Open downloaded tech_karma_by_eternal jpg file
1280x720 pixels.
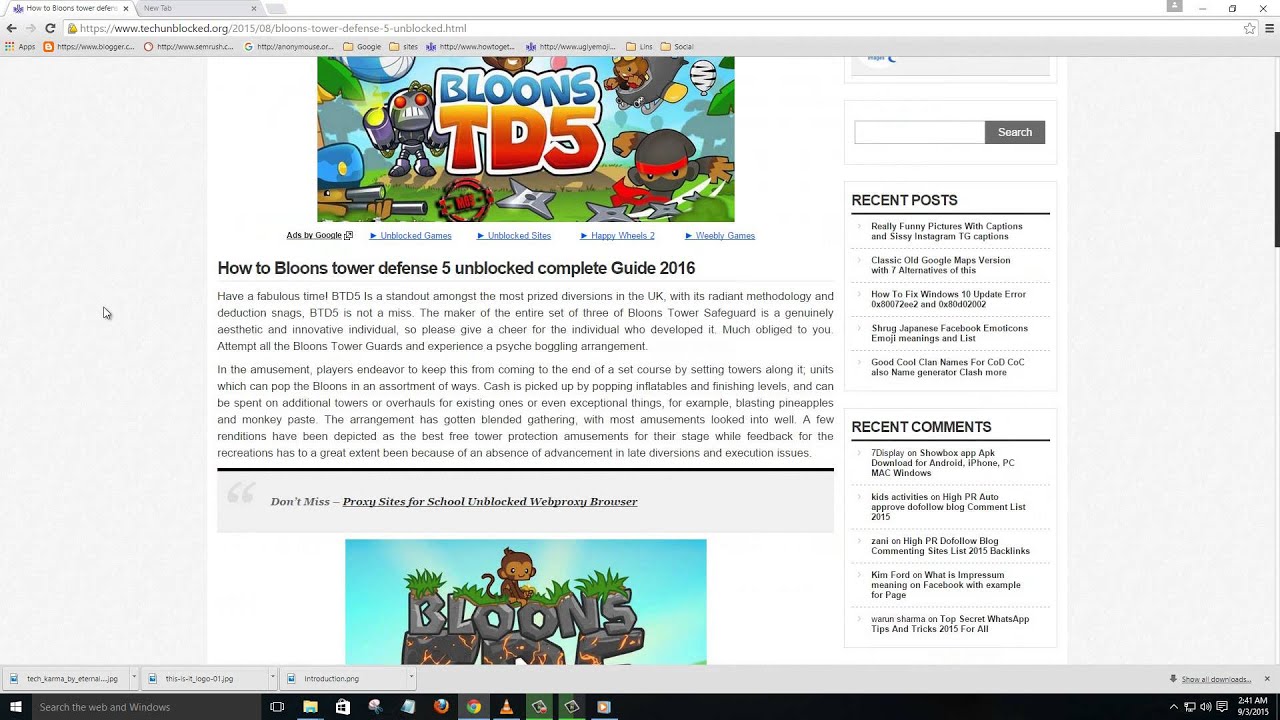[65, 678]
